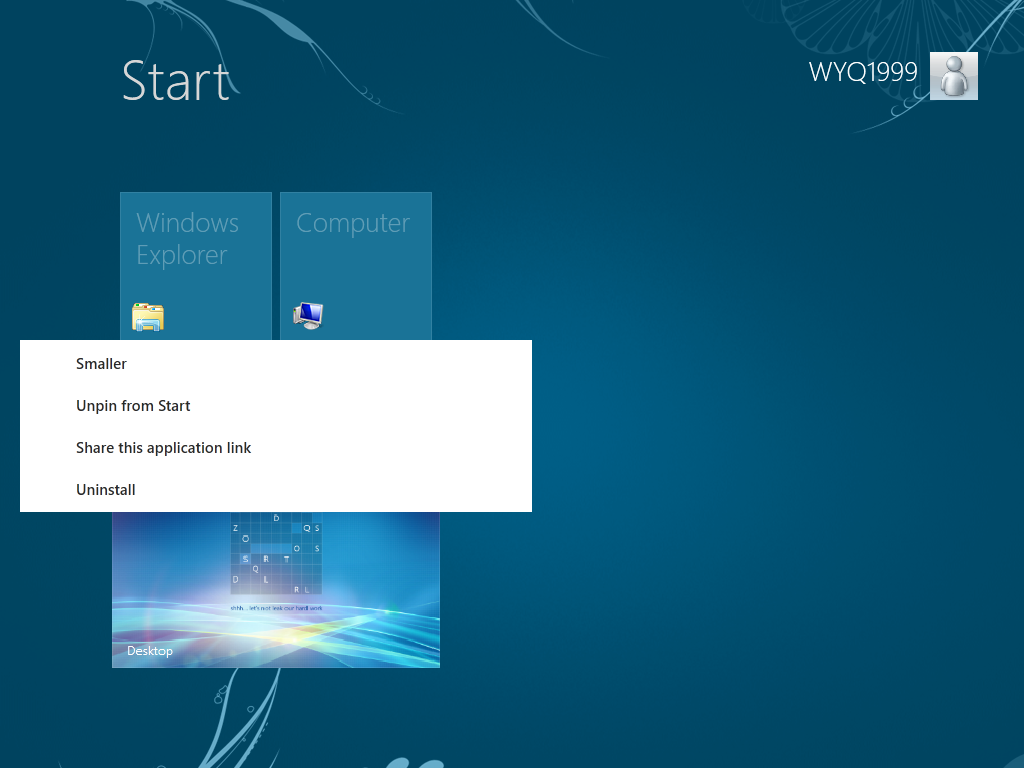Open the Windows Explorer tile by its title
1024x768 pixels.
point(187,239)
